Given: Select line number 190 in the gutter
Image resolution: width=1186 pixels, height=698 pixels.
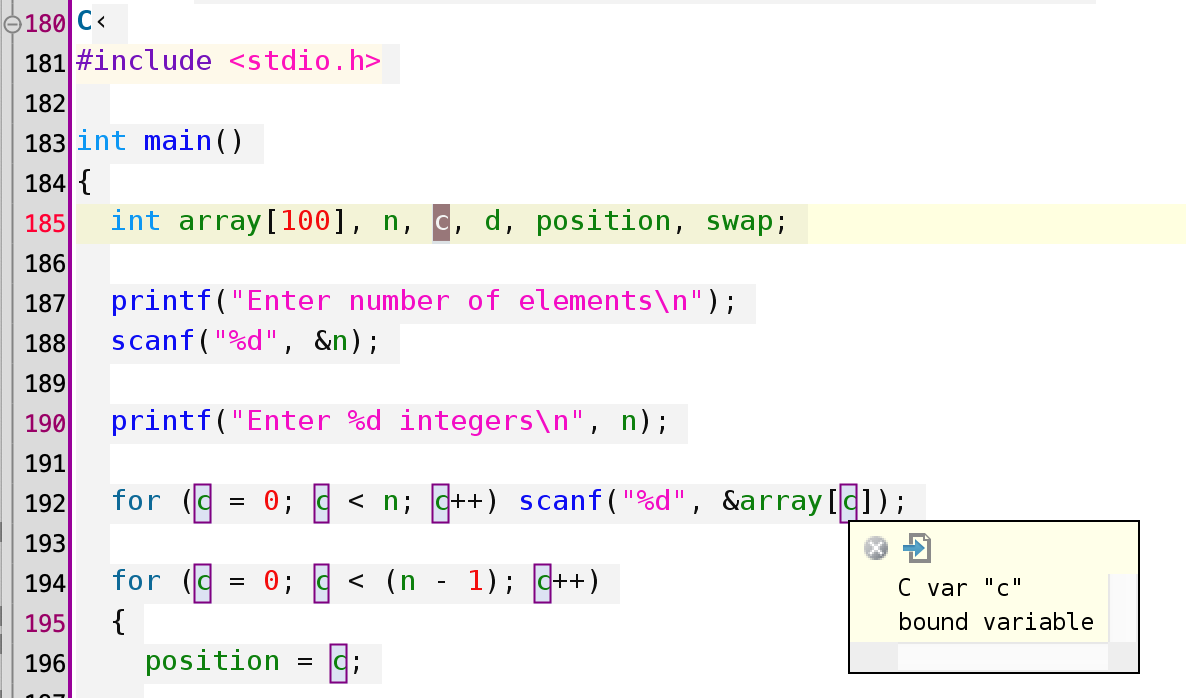Looking at the screenshot, I should tap(45, 423).
